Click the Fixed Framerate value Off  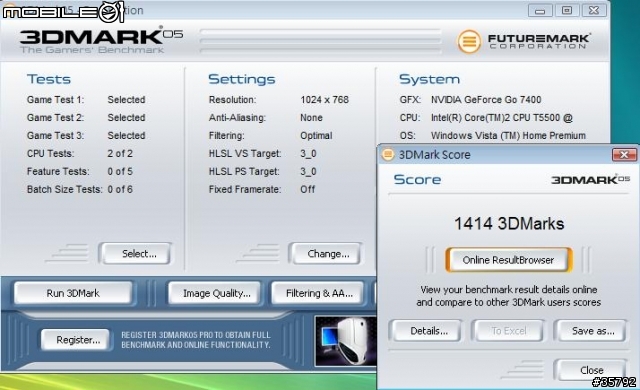pyautogui.click(x=308, y=189)
